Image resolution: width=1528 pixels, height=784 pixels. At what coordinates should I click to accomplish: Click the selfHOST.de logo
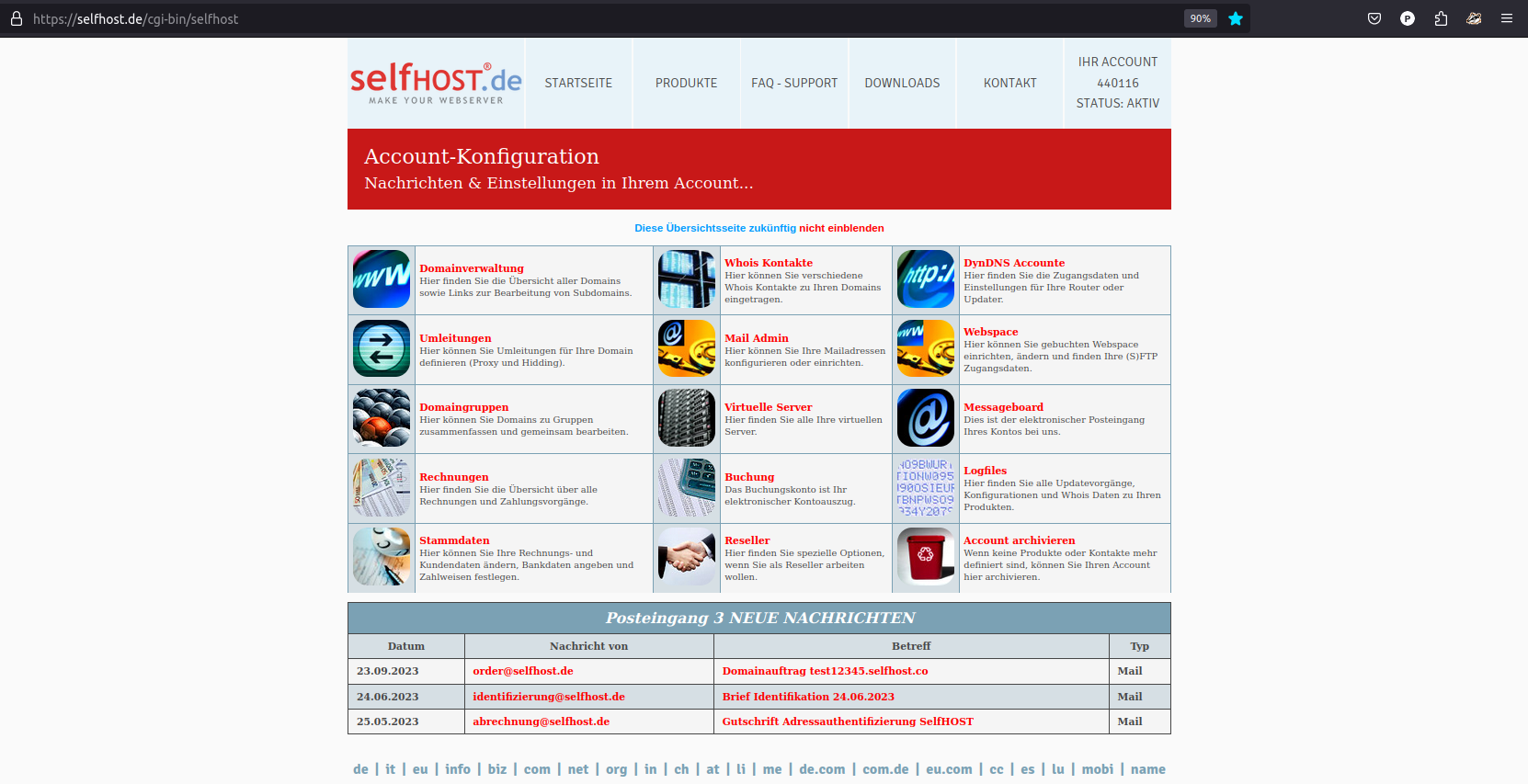[436, 83]
